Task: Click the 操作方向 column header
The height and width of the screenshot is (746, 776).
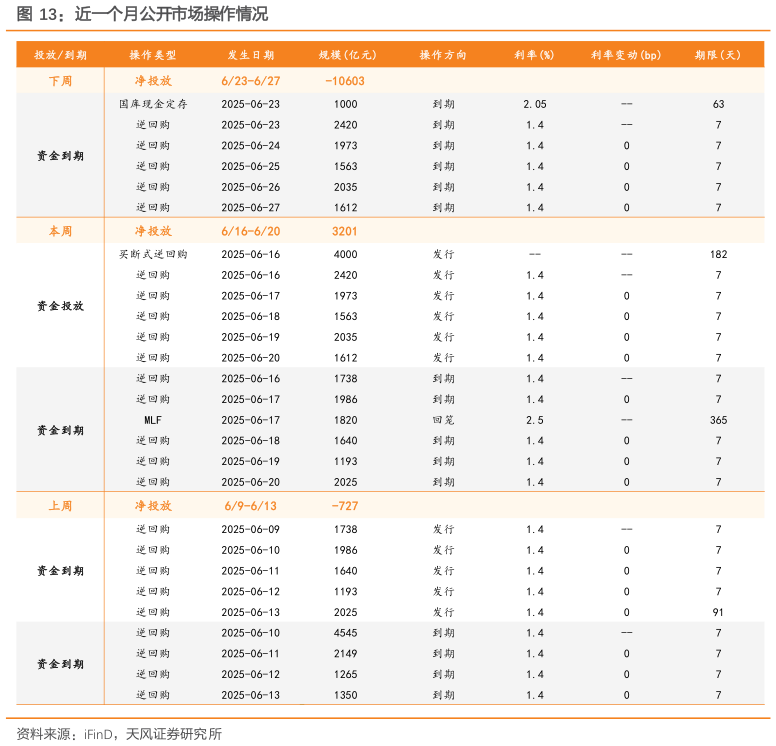Action: click(x=443, y=56)
